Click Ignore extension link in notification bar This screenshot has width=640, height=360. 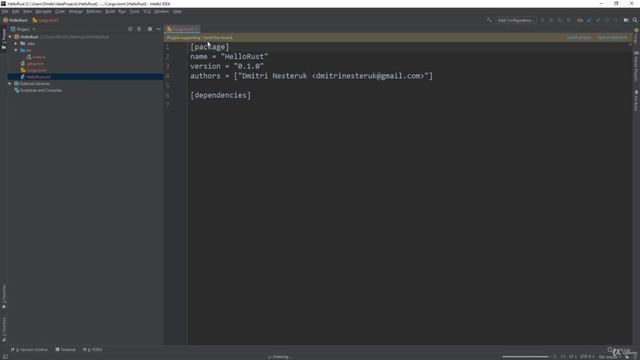click(x=612, y=38)
